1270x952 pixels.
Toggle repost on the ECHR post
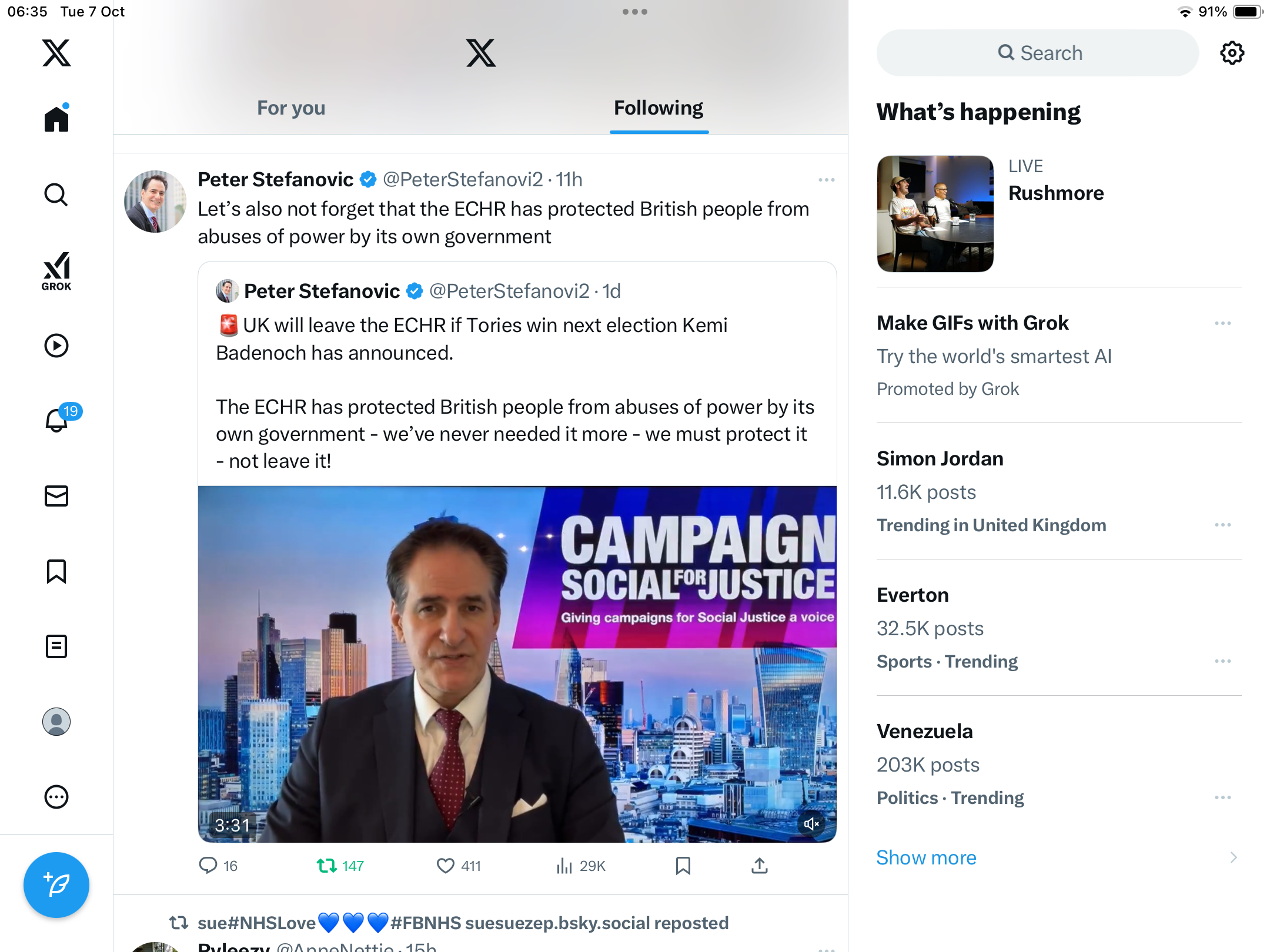coord(327,866)
